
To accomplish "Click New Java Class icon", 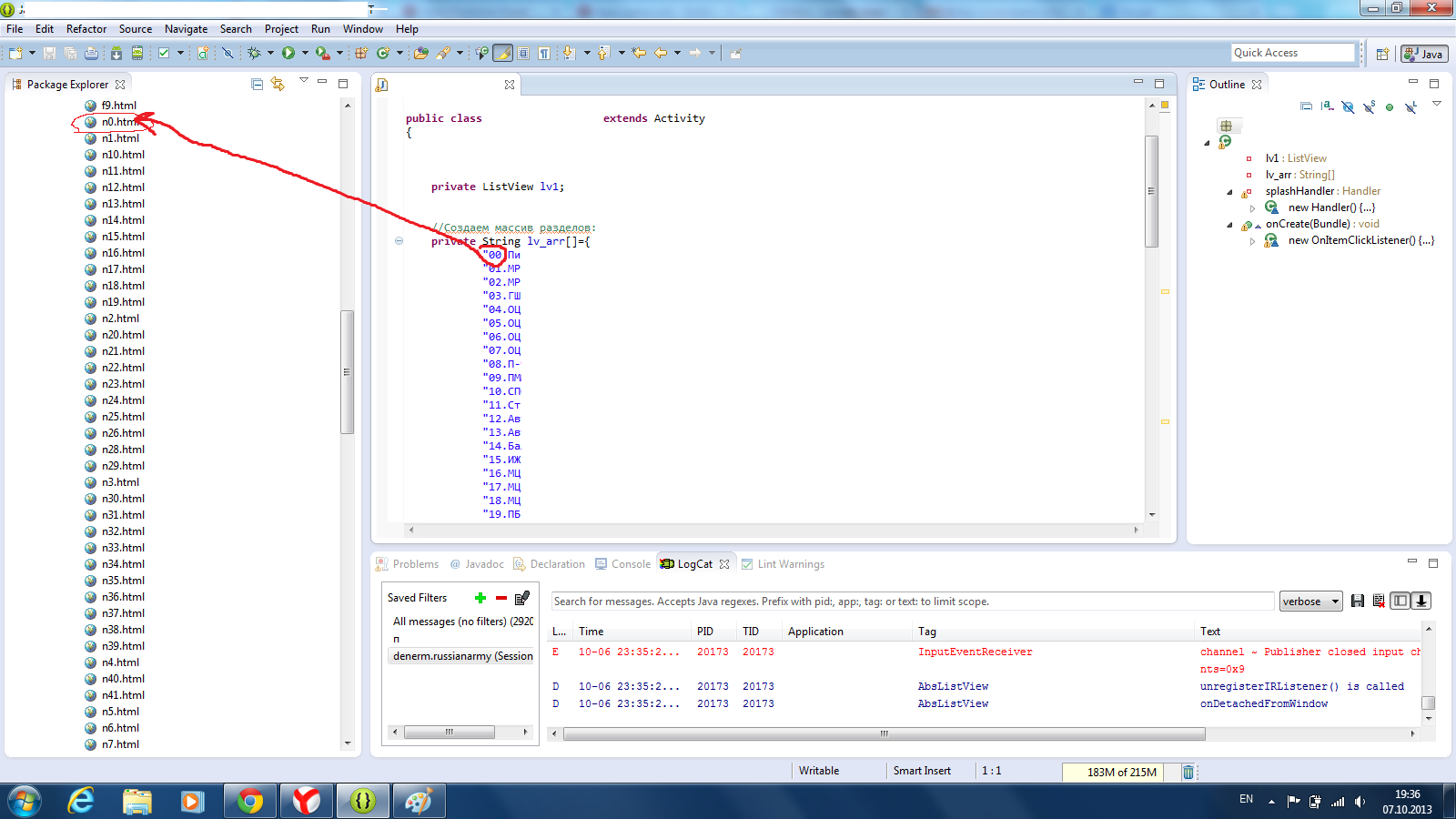I will tap(383, 53).
